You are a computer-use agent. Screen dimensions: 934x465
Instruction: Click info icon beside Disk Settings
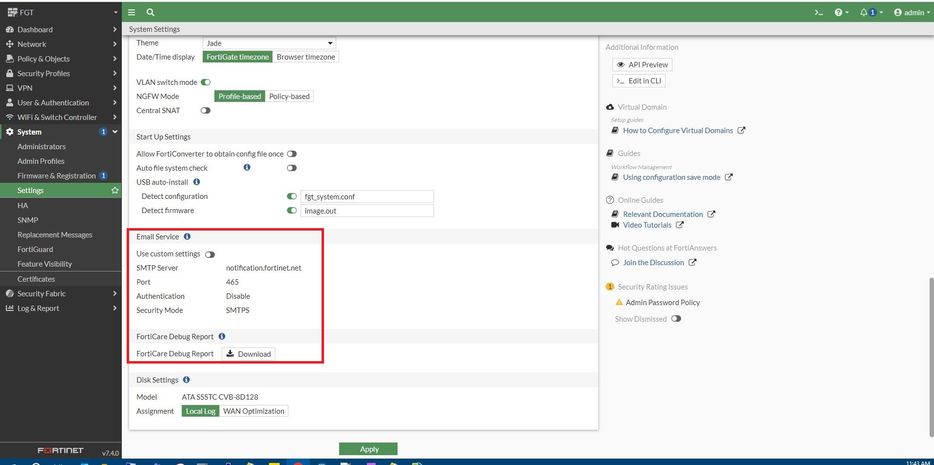pyautogui.click(x=186, y=379)
